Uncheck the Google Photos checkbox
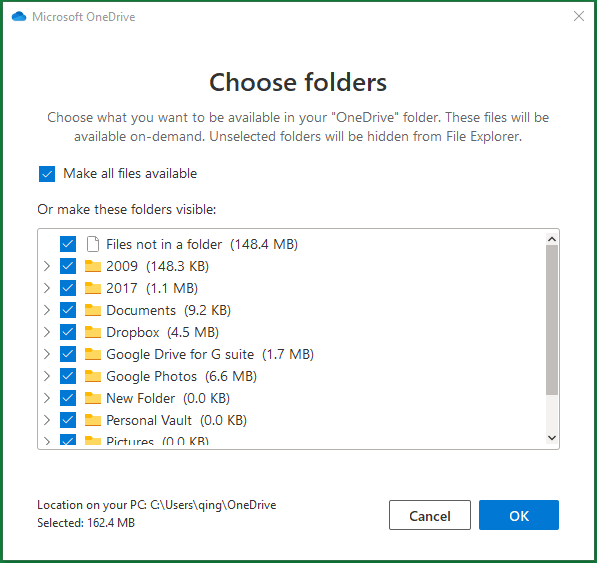This screenshot has height=563, width=597. [x=68, y=376]
